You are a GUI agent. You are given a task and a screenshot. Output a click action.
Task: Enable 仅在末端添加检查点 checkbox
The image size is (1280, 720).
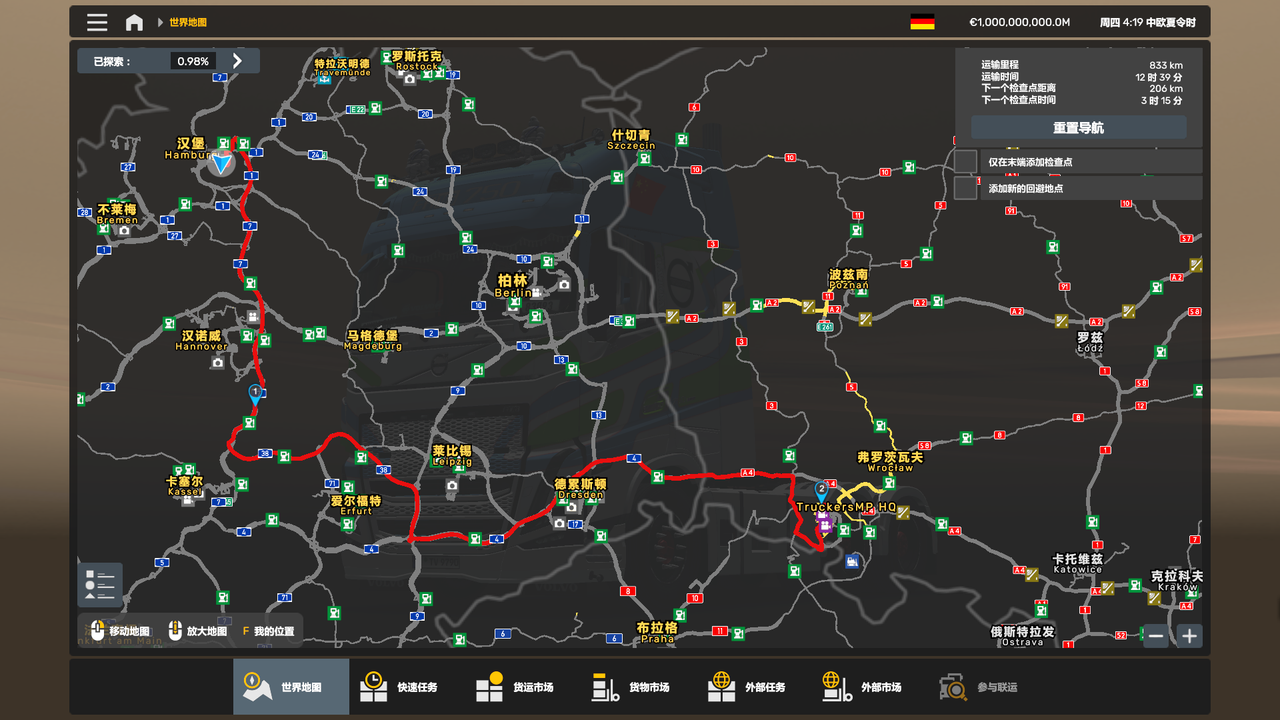(x=965, y=161)
